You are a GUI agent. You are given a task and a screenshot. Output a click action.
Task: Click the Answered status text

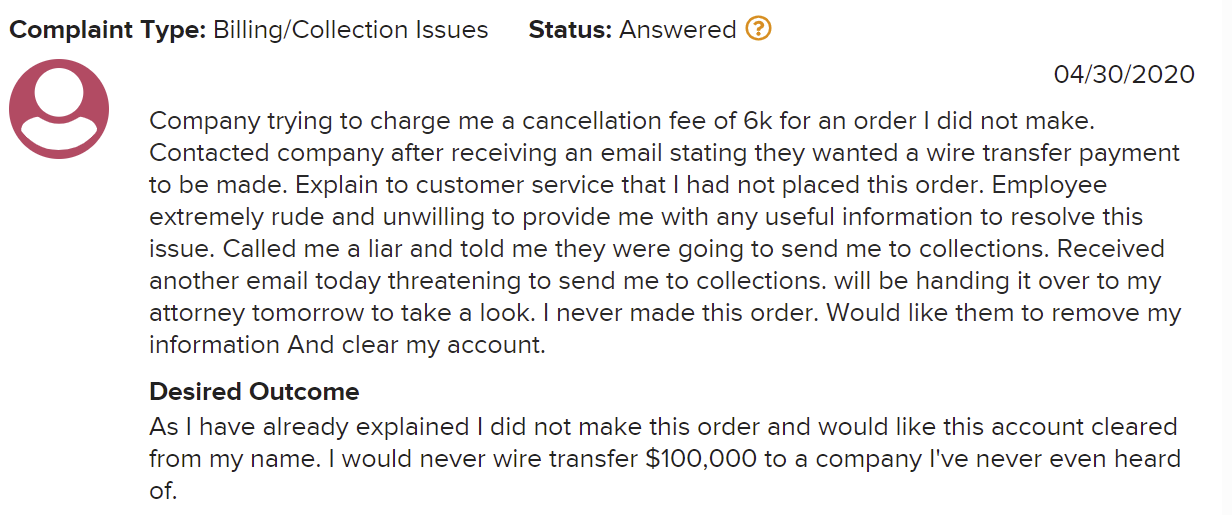pyautogui.click(x=678, y=30)
